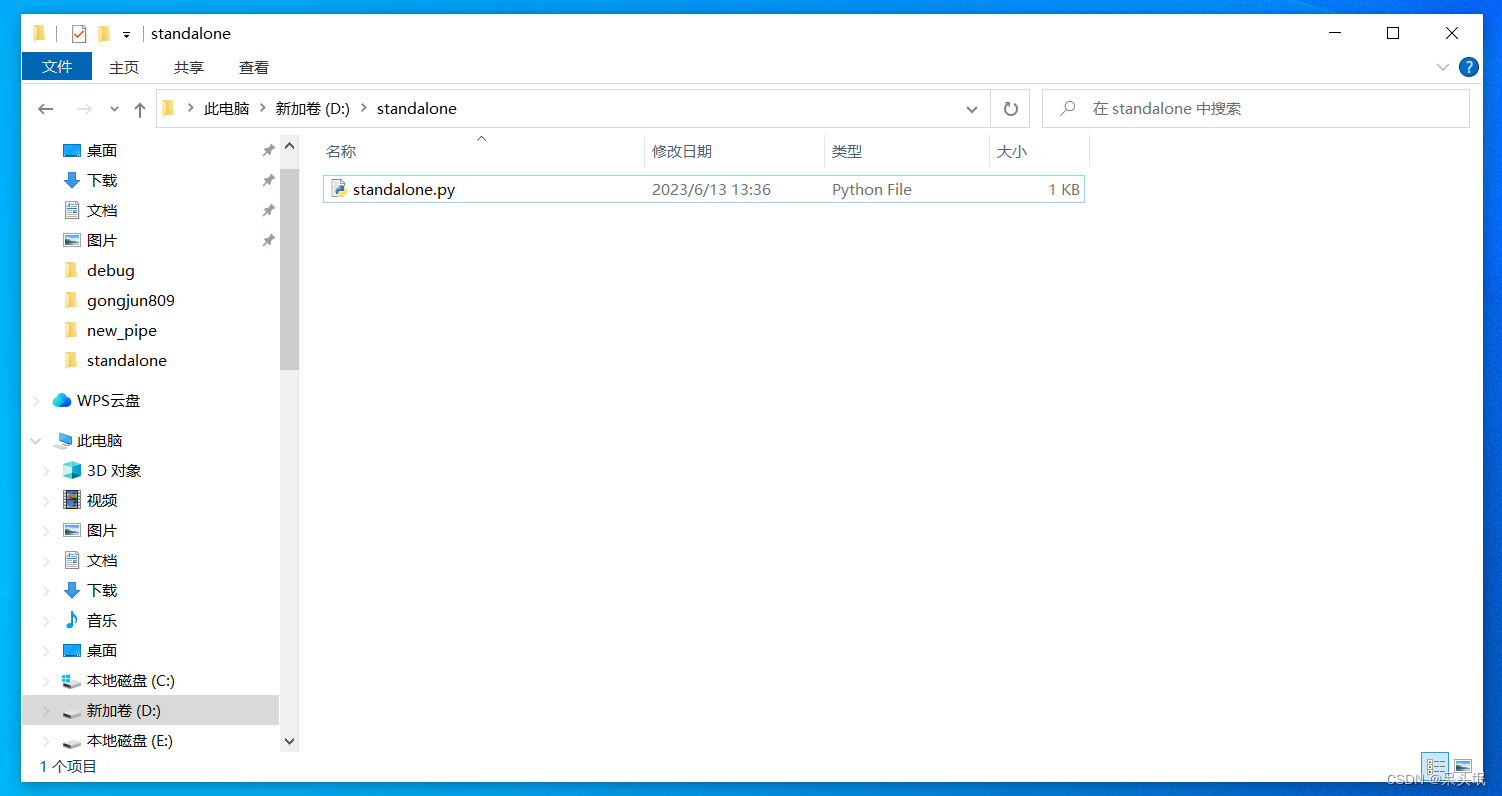Click the 视频 film icon

click(x=71, y=500)
